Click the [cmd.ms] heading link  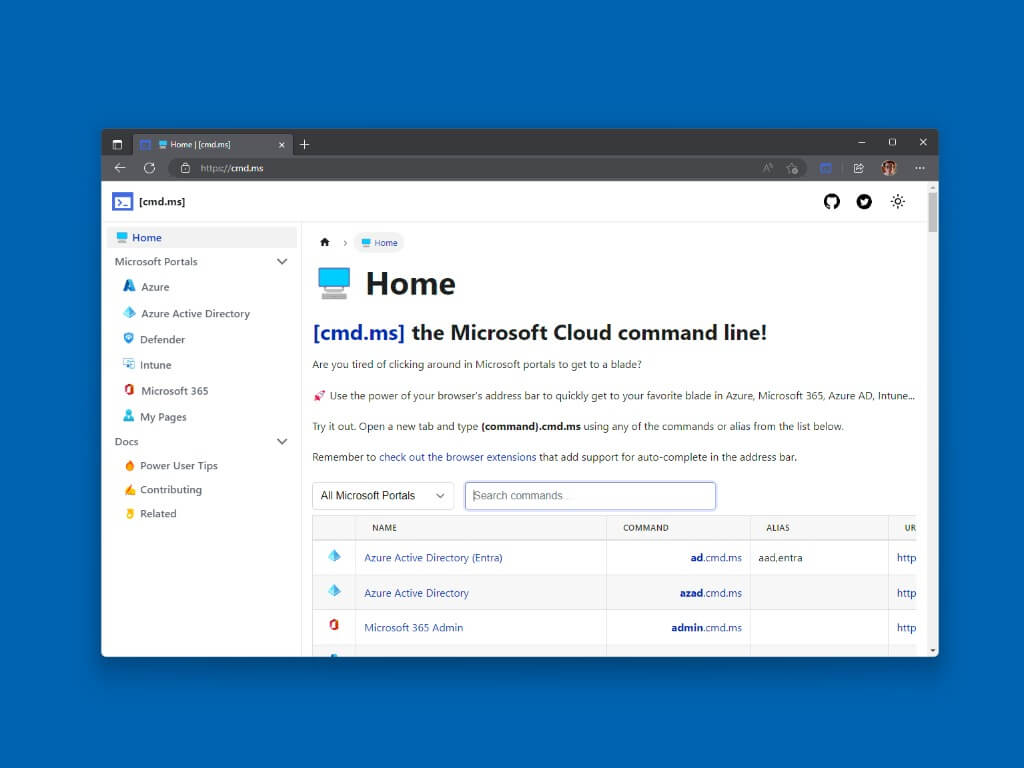pyautogui.click(x=359, y=332)
